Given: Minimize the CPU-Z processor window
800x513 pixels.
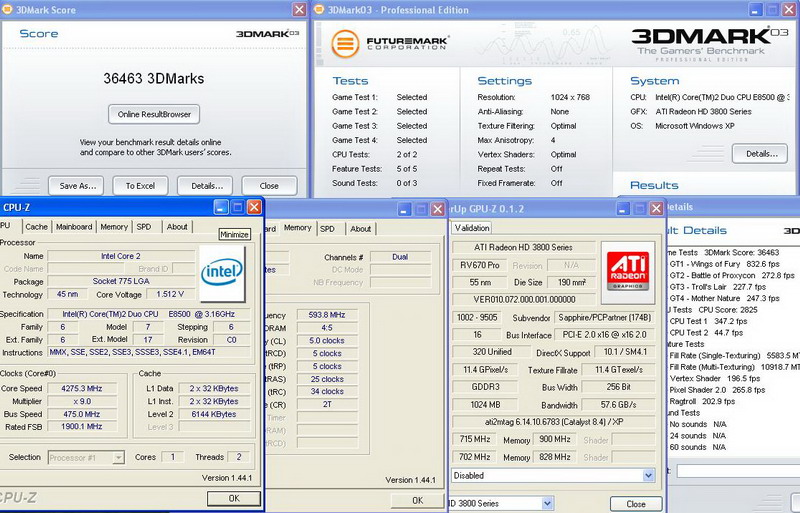Looking at the screenshot, I should [x=221, y=207].
